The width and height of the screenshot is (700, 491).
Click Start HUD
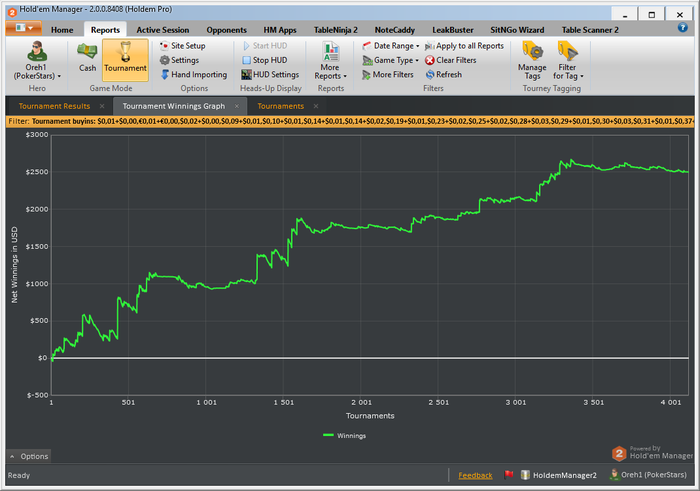(265, 46)
